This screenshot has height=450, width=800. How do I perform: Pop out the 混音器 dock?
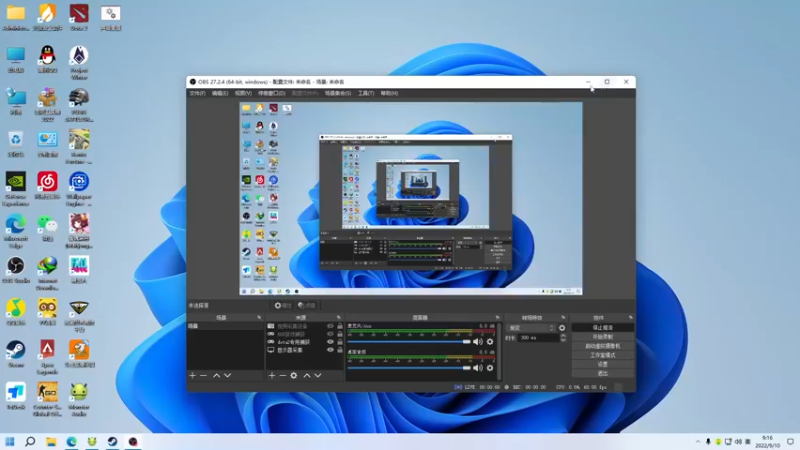point(497,317)
